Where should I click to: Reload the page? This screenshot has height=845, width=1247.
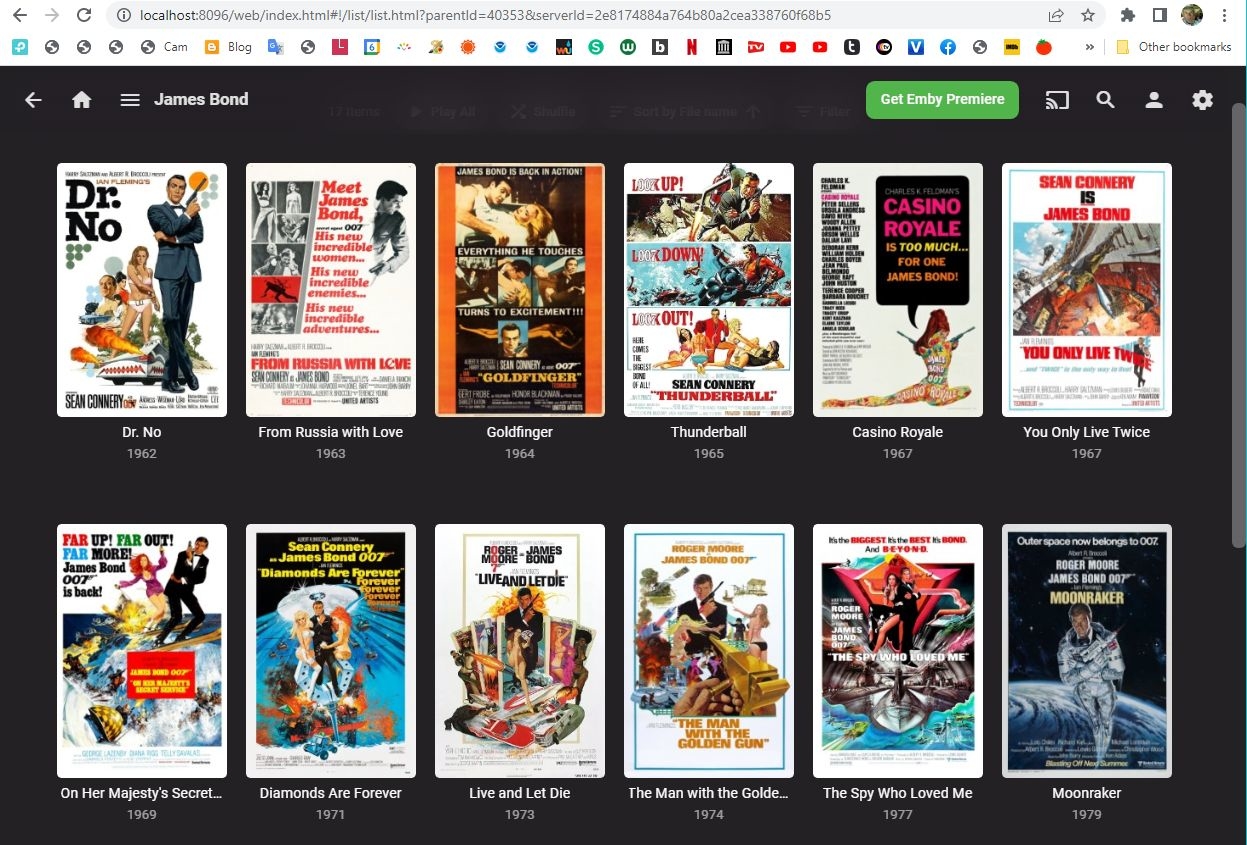point(84,16)
